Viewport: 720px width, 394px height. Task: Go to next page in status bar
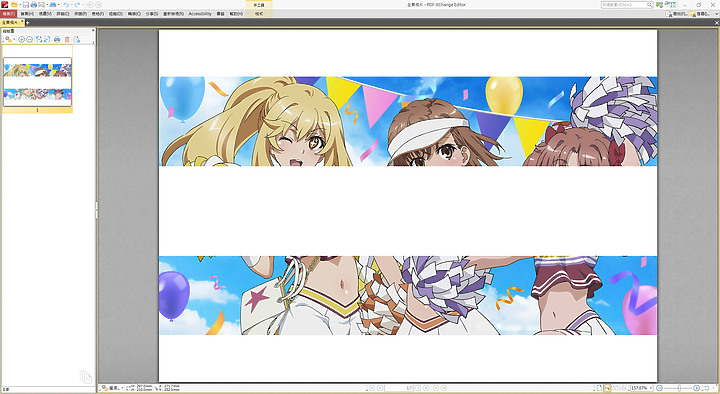click(418, 388)
